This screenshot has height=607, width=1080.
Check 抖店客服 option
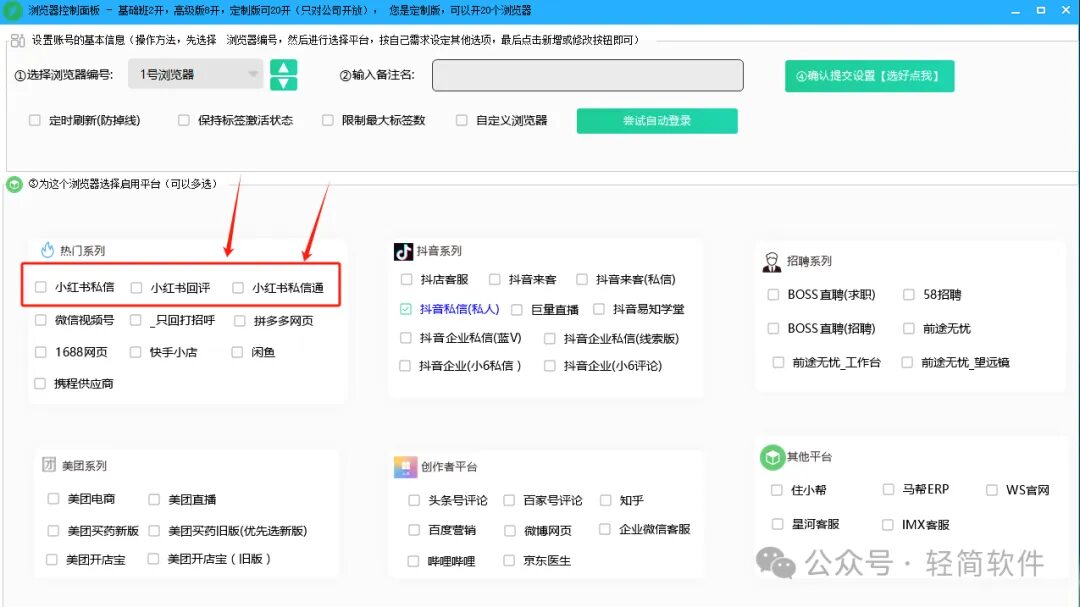(406, 279)
